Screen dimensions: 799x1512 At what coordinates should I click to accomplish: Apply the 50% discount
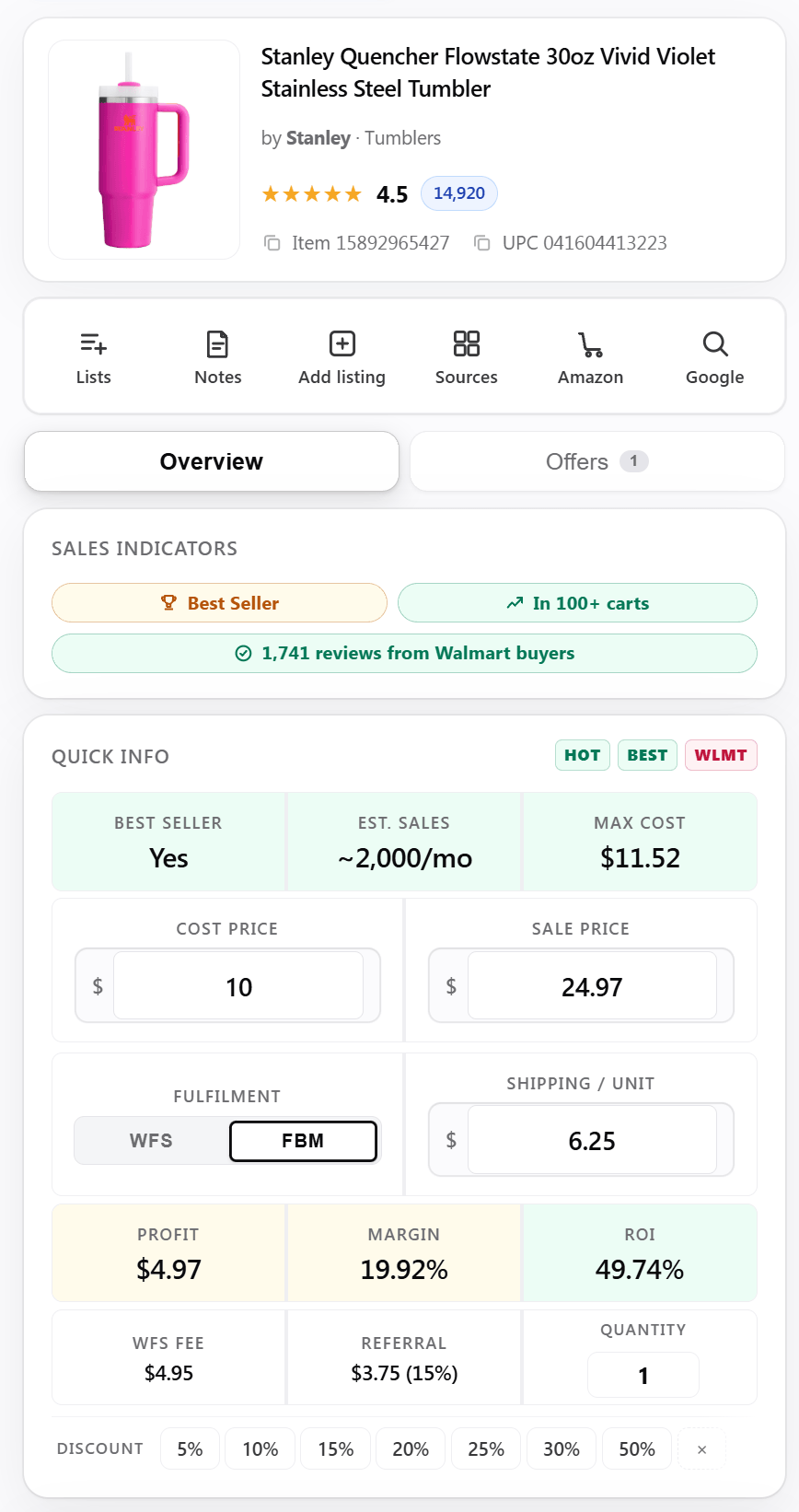(637, 1449)
